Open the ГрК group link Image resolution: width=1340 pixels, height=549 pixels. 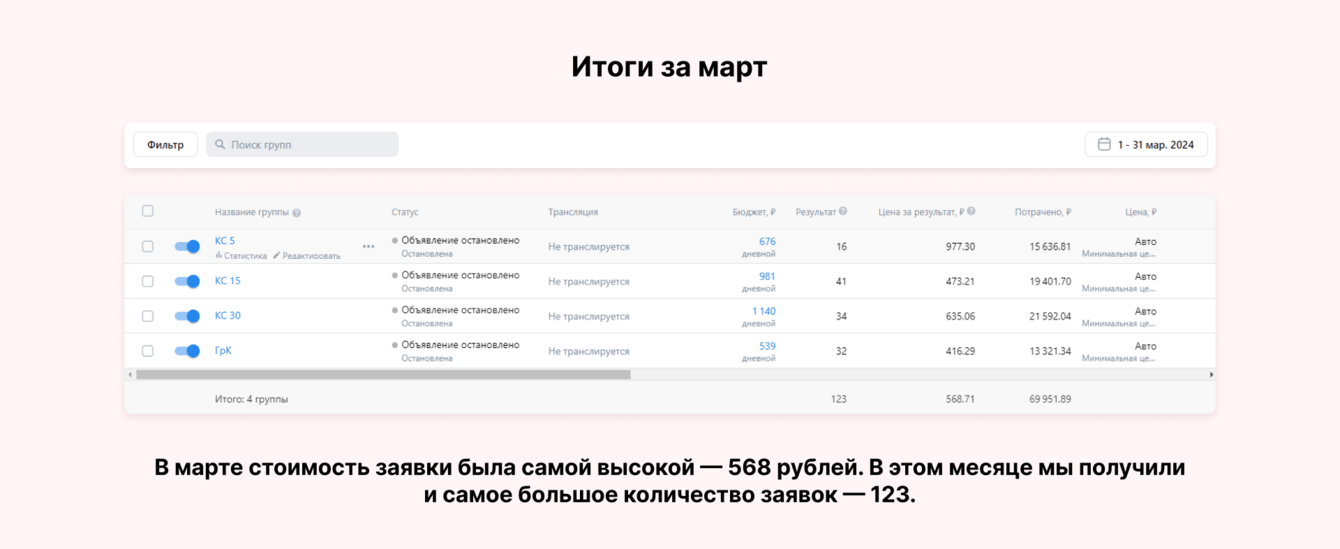tap(223, 351)
